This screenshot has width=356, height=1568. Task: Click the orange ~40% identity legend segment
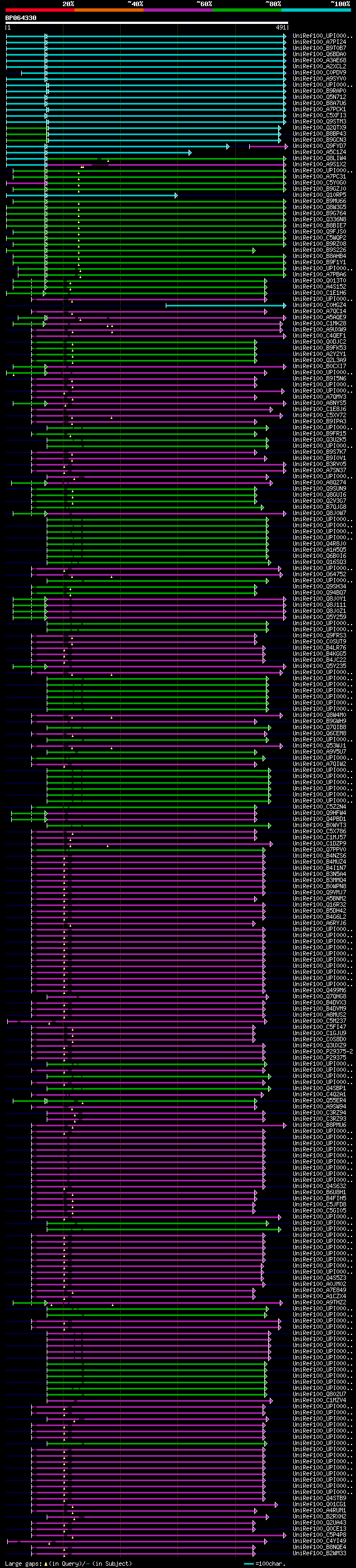[x=109, y=10]
